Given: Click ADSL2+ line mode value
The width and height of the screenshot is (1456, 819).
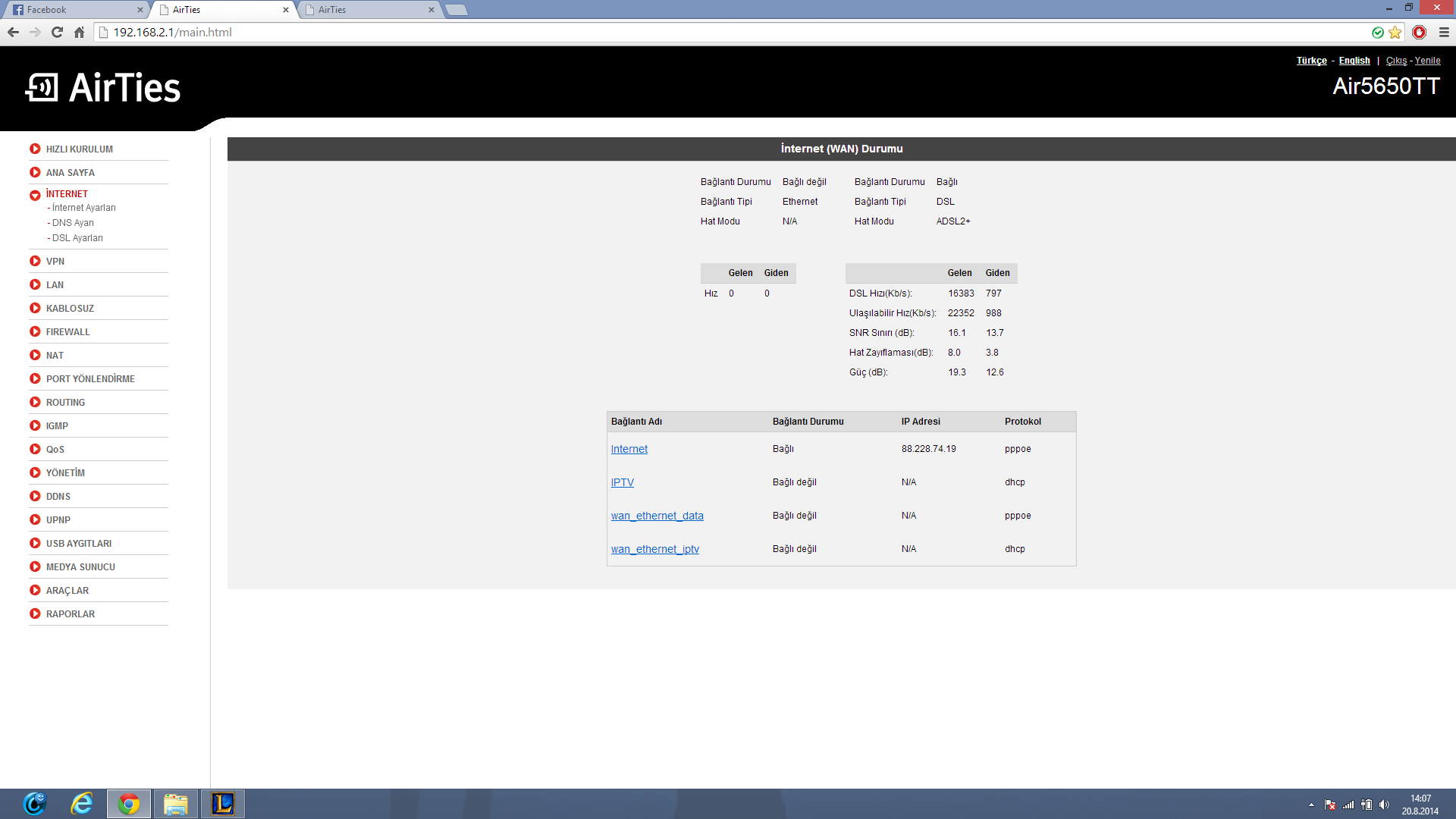Looking at the screenshot, I should (953, 221).
